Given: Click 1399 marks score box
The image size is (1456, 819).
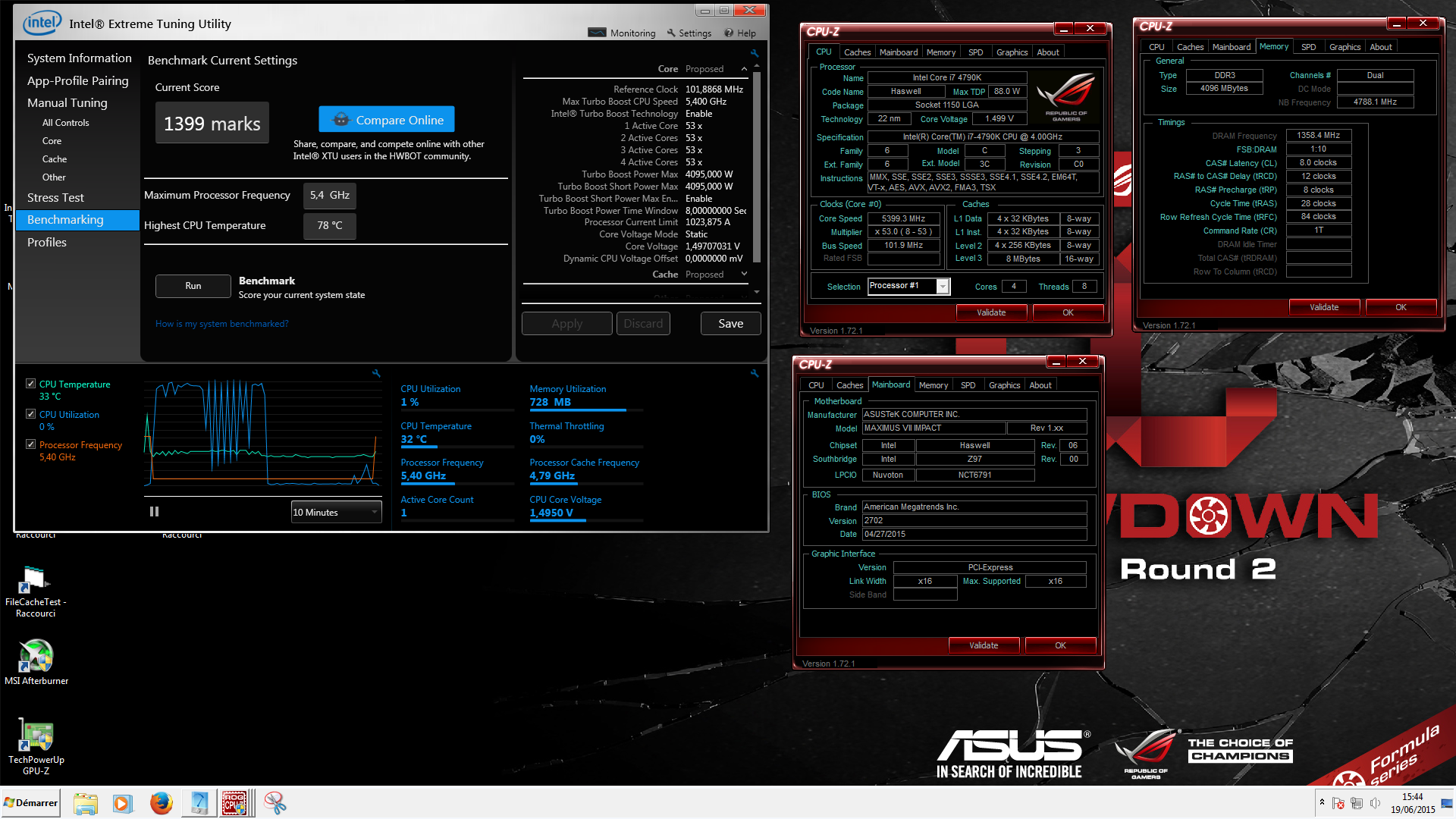Looking at the screenshot, I should (212, 123).
